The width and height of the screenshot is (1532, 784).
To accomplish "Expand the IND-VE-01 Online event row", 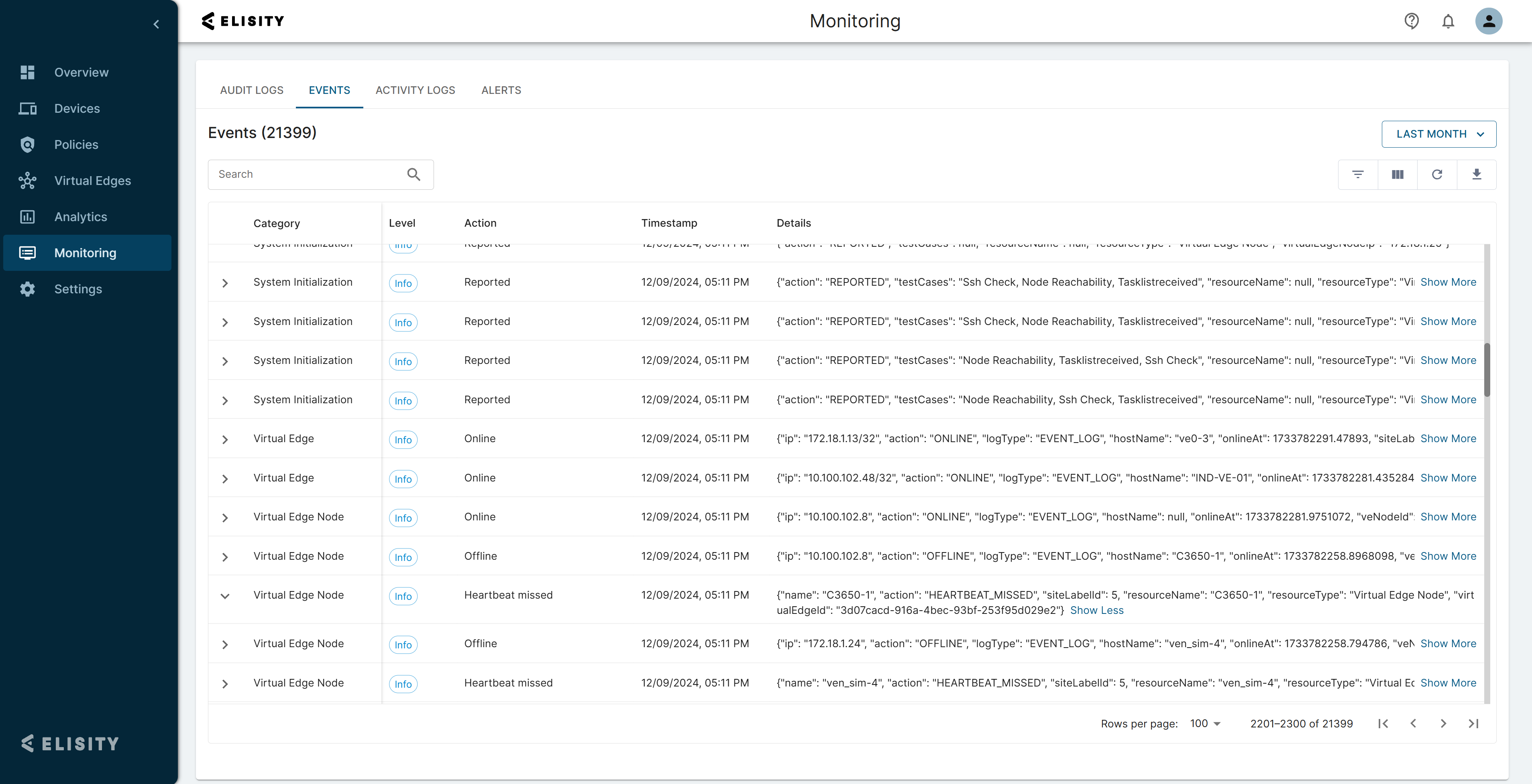I will click(225, 479).
